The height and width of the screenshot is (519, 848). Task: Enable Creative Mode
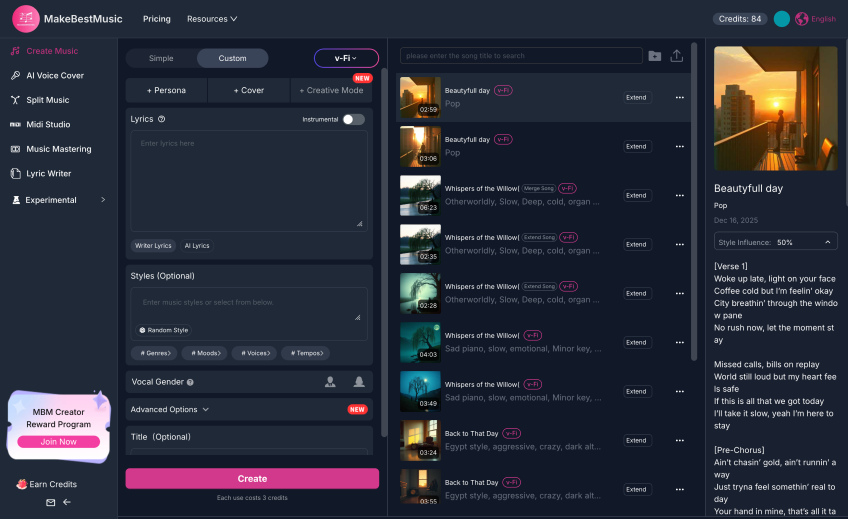(332, 90)
